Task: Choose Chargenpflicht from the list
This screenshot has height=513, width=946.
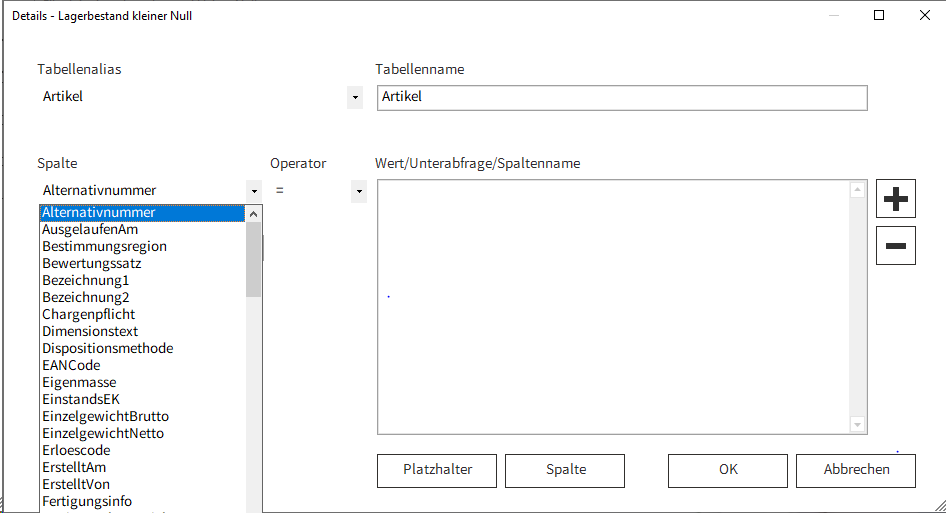Action: pyautogui.click(x=142, y=314)
